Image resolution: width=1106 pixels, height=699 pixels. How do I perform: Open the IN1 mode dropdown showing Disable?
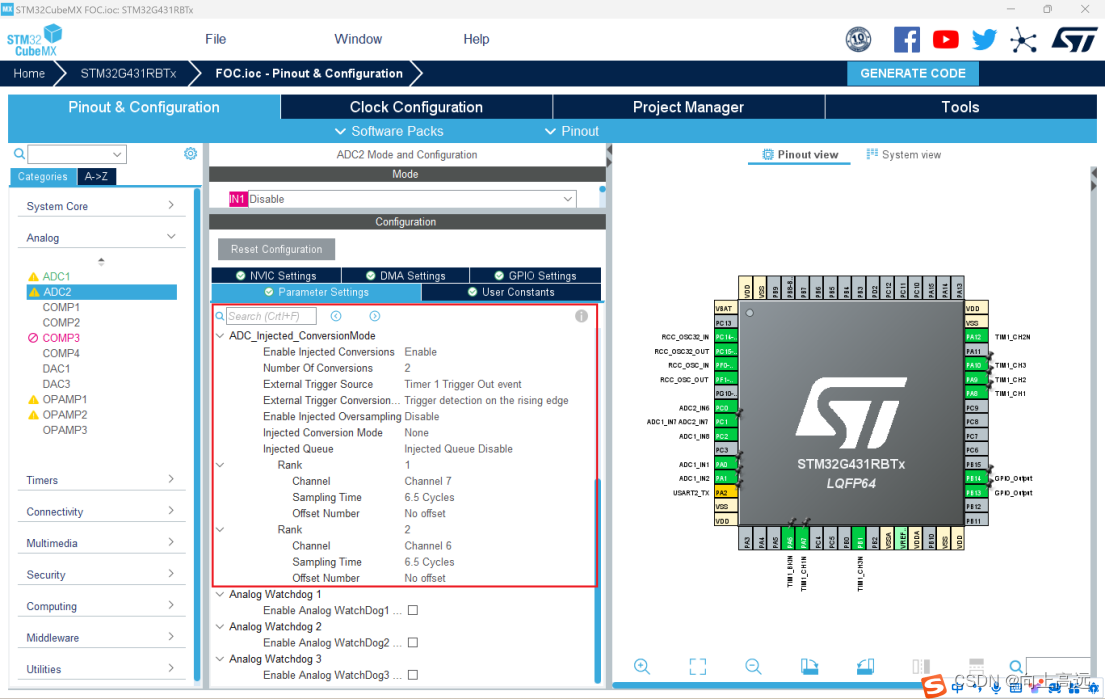[567, 199]
